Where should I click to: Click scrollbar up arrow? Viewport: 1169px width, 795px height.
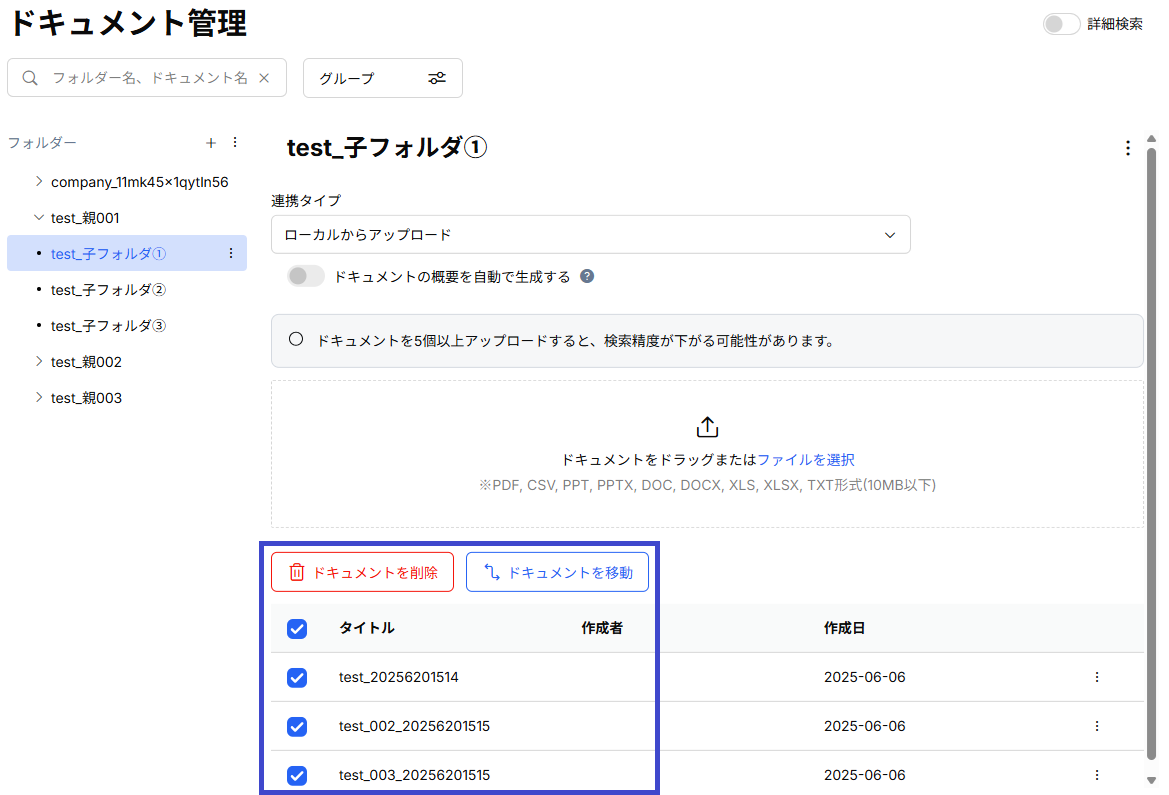tap(1151, 139)
